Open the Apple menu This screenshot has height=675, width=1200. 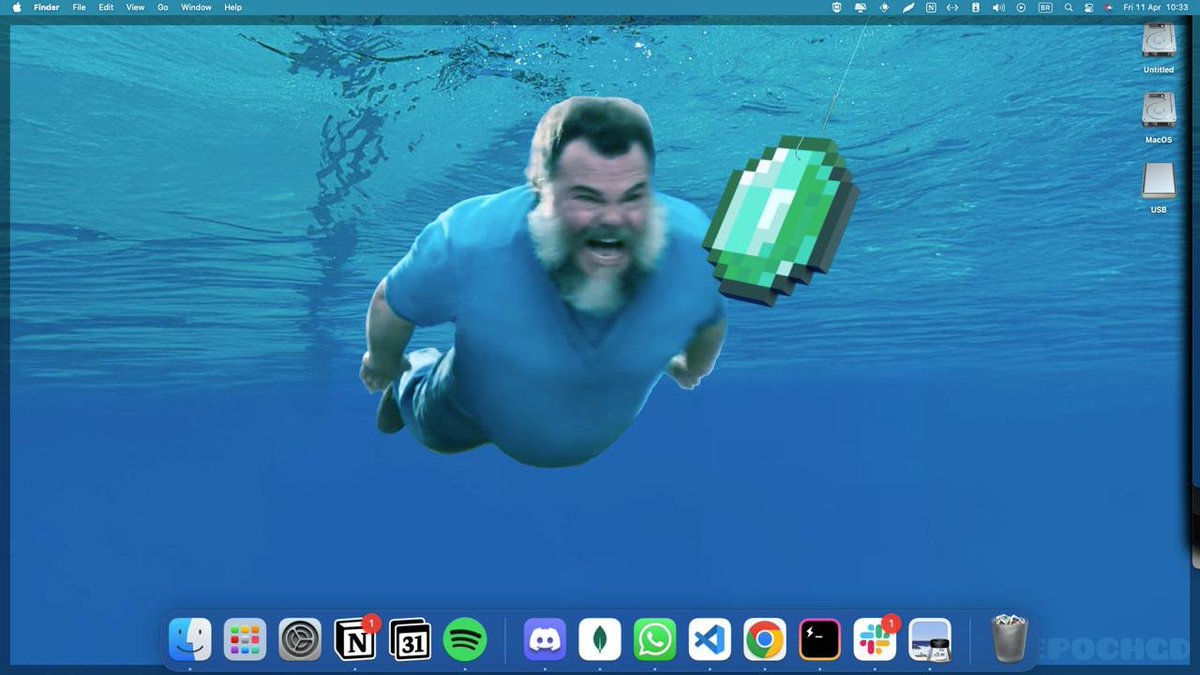[17, 7]
